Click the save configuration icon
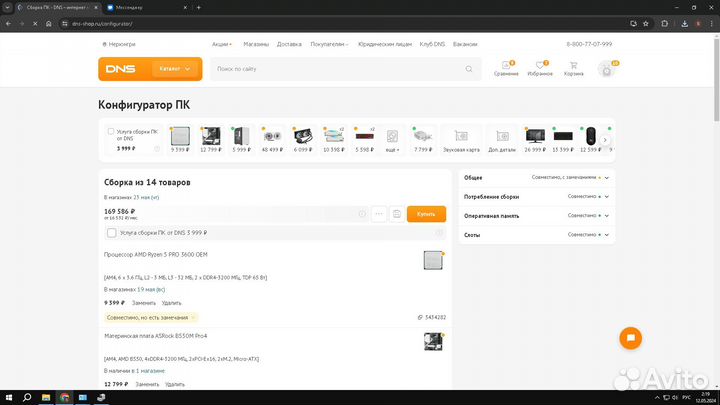 point(397,214)
